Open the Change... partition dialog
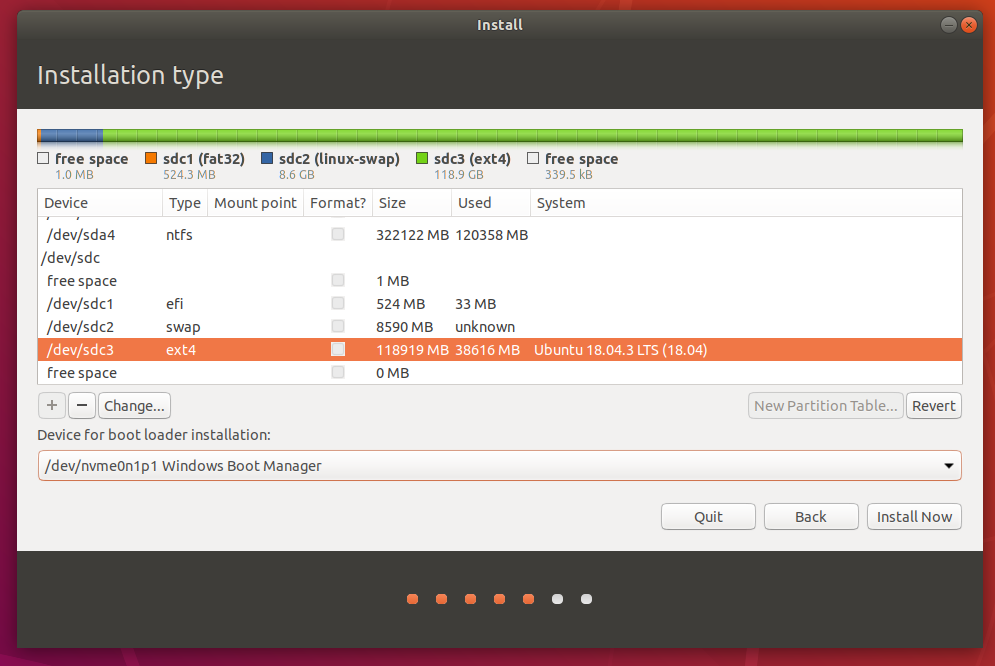This screenshot has width=995, height=666. tap(134, 406)
